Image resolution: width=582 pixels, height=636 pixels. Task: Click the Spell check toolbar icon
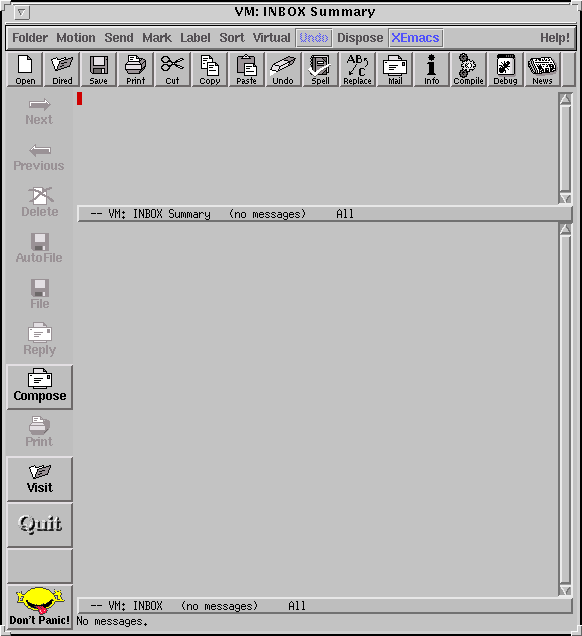click(320, 69)
